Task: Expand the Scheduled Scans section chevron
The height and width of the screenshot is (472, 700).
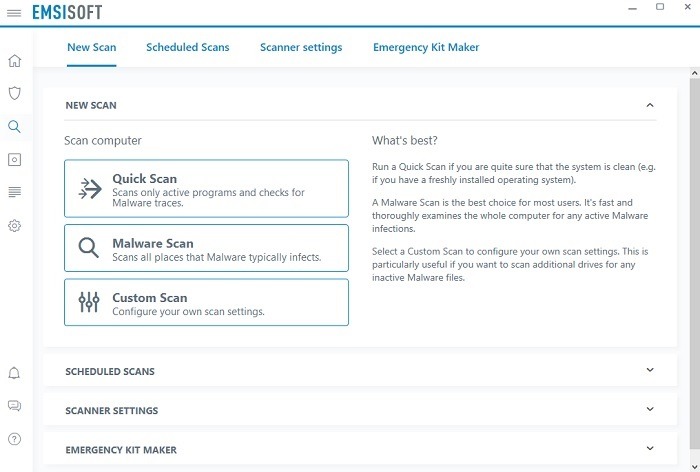Action: click(x=650, y=370)
